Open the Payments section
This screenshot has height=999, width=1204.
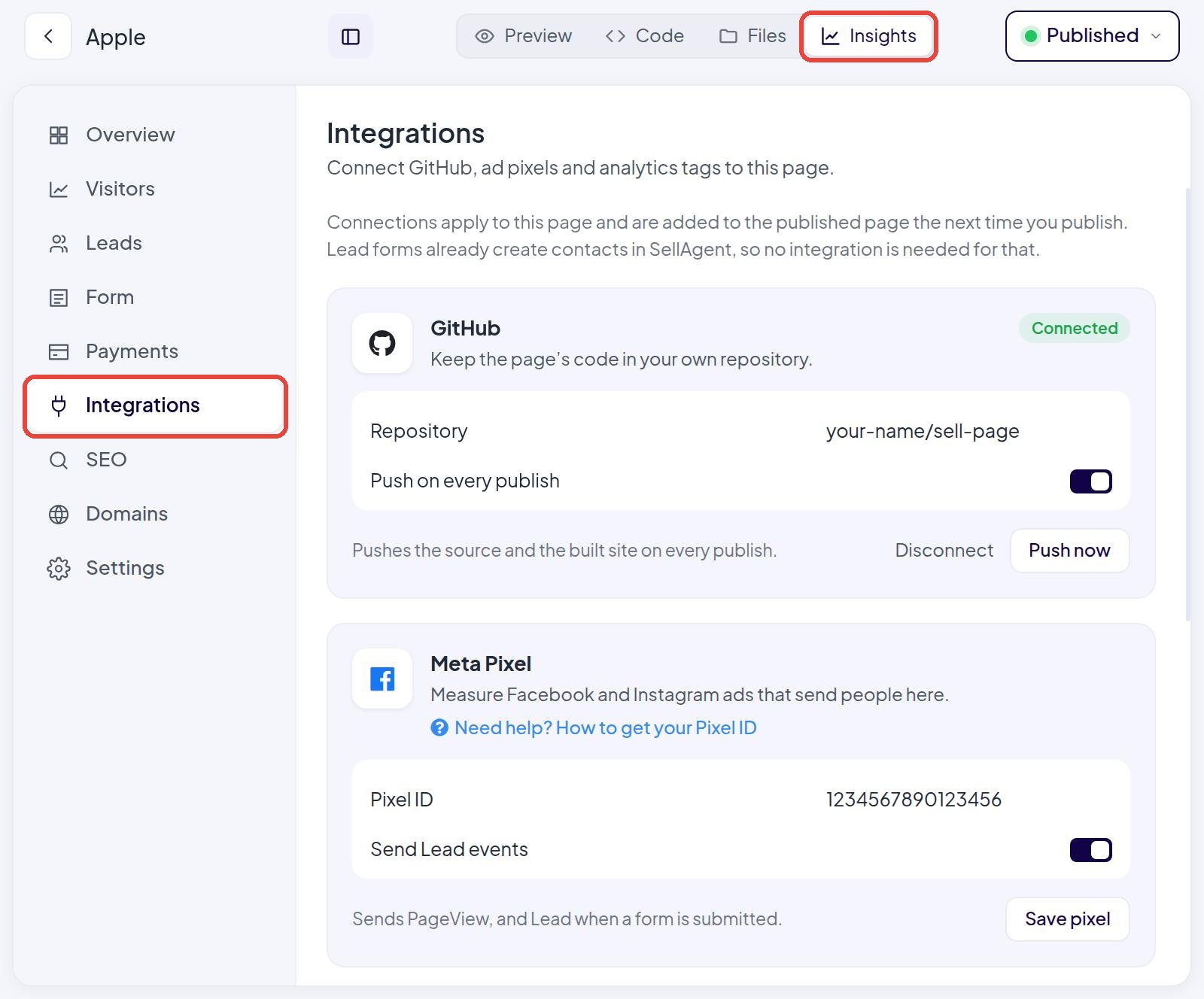(155, 351)
